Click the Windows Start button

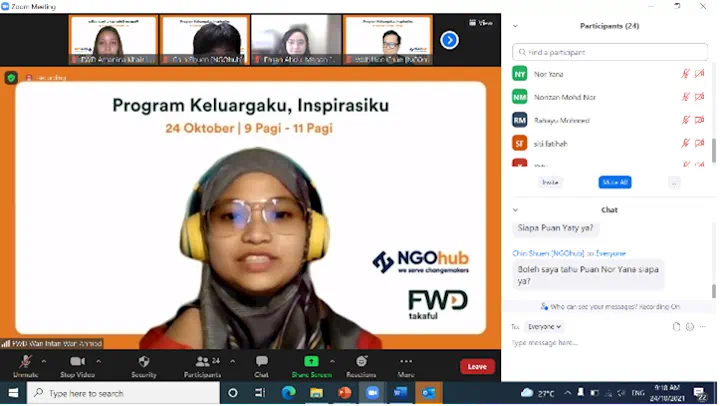[x=13, y=393]
